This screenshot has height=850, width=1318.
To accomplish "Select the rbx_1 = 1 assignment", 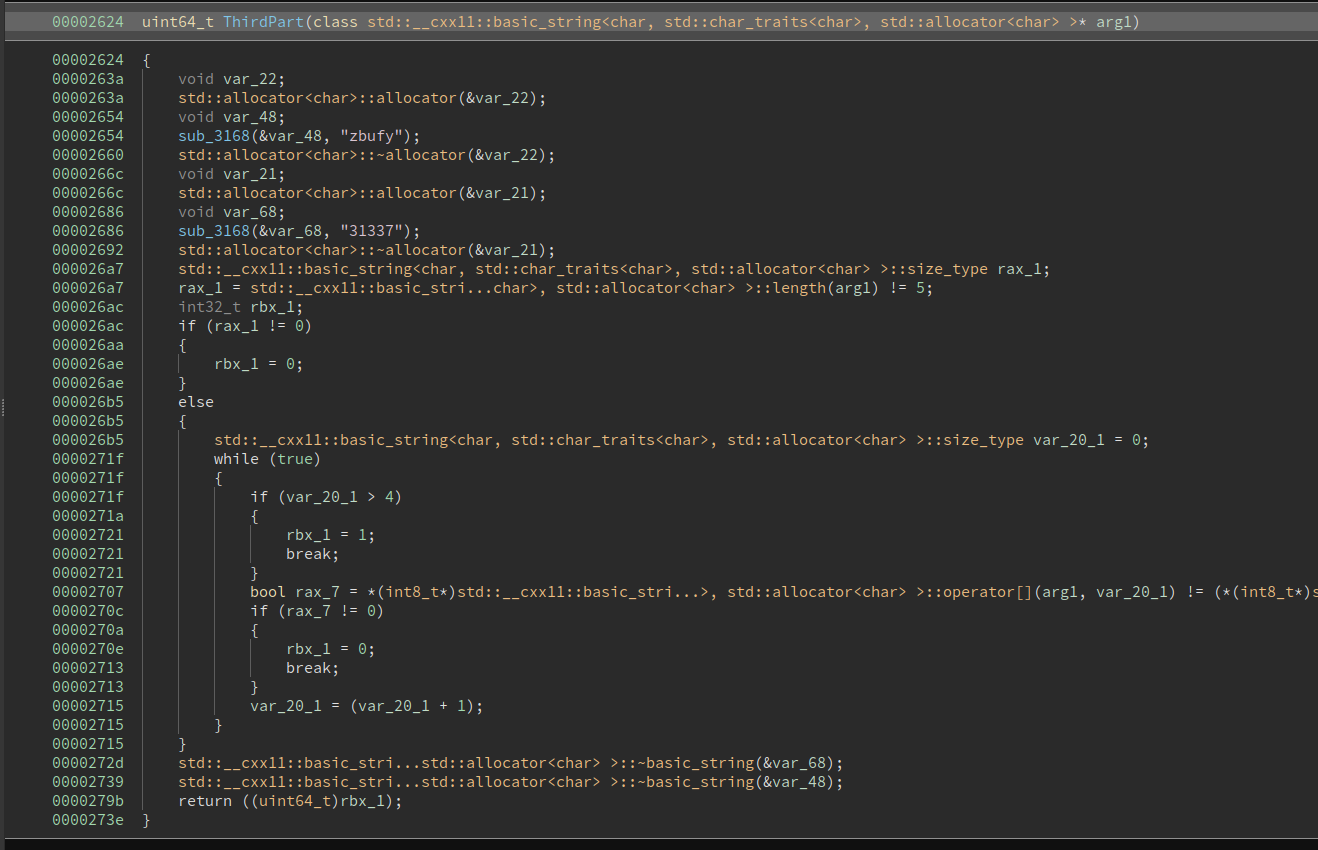I will [330, 535].
